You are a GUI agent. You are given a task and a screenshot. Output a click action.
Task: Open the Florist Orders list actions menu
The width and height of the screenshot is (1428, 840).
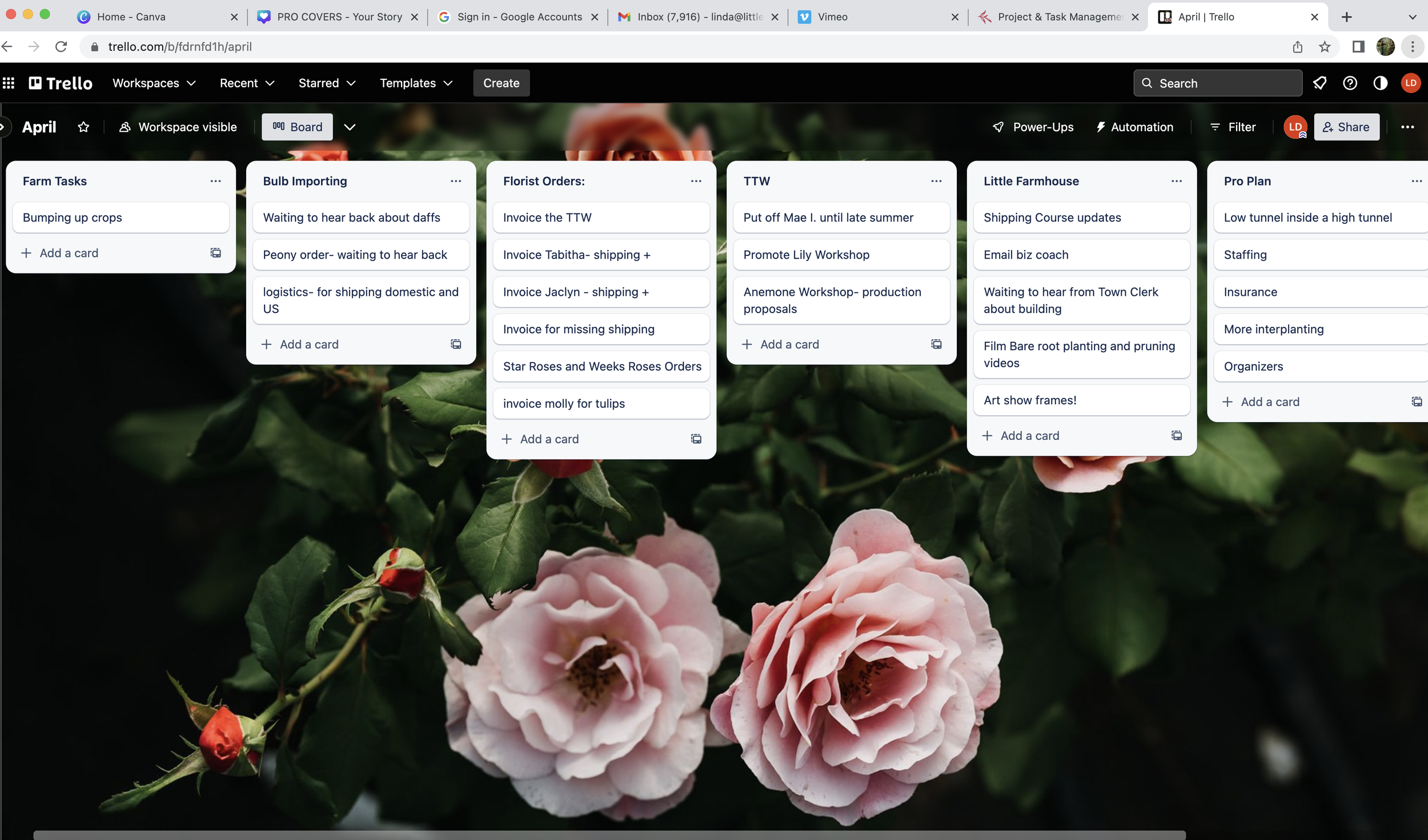tap(696, 181)
